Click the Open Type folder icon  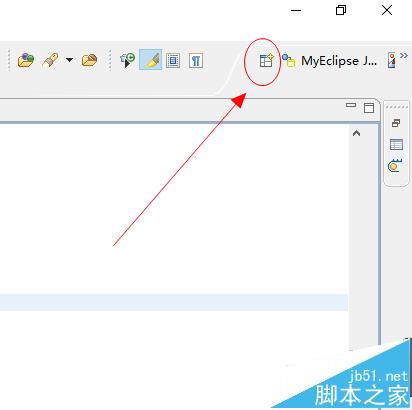click(x=26, y=60)
